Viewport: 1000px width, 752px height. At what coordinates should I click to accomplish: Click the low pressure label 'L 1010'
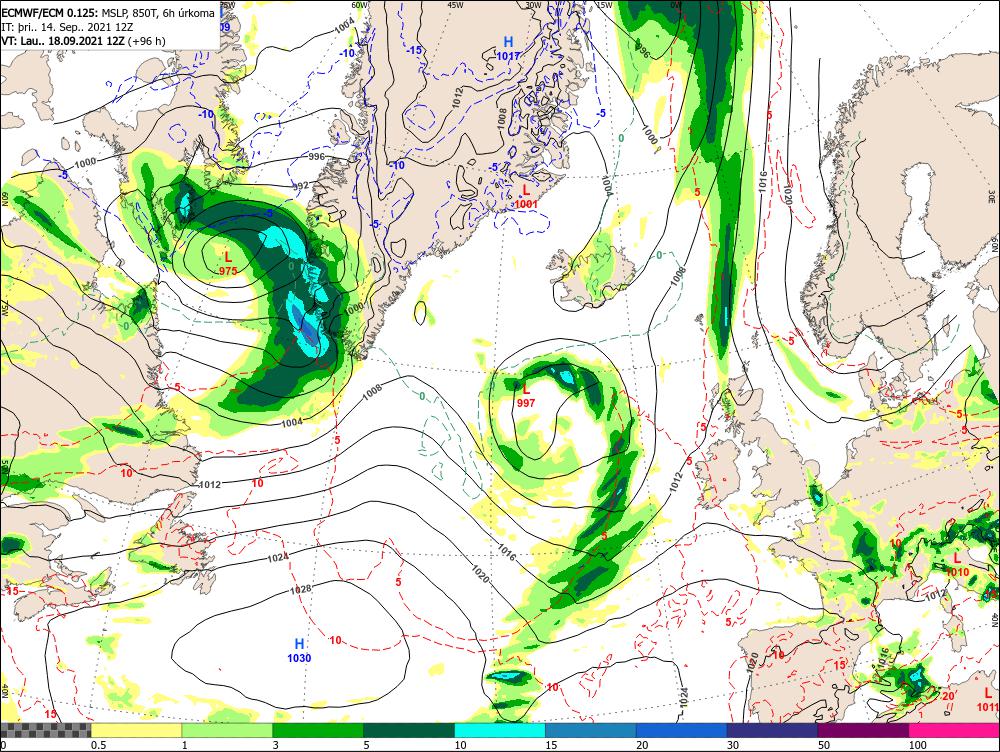point(957,565)
